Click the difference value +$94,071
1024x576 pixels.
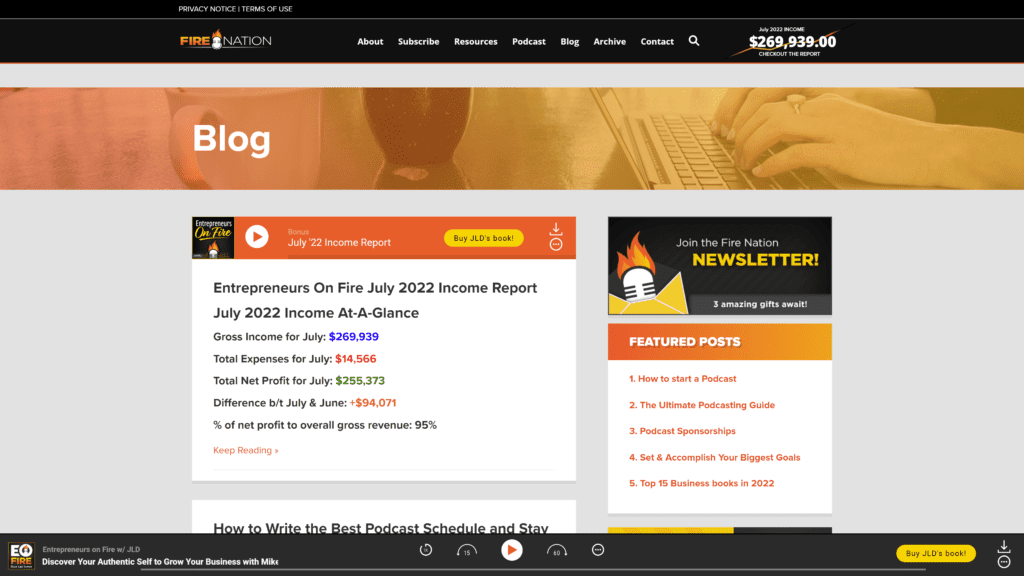pyautogui.click(x=372, y=403)
